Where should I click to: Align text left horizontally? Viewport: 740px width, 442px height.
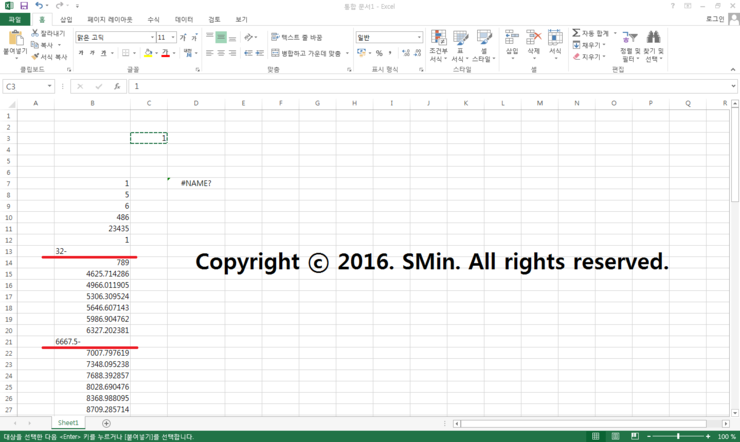(210, 53)
